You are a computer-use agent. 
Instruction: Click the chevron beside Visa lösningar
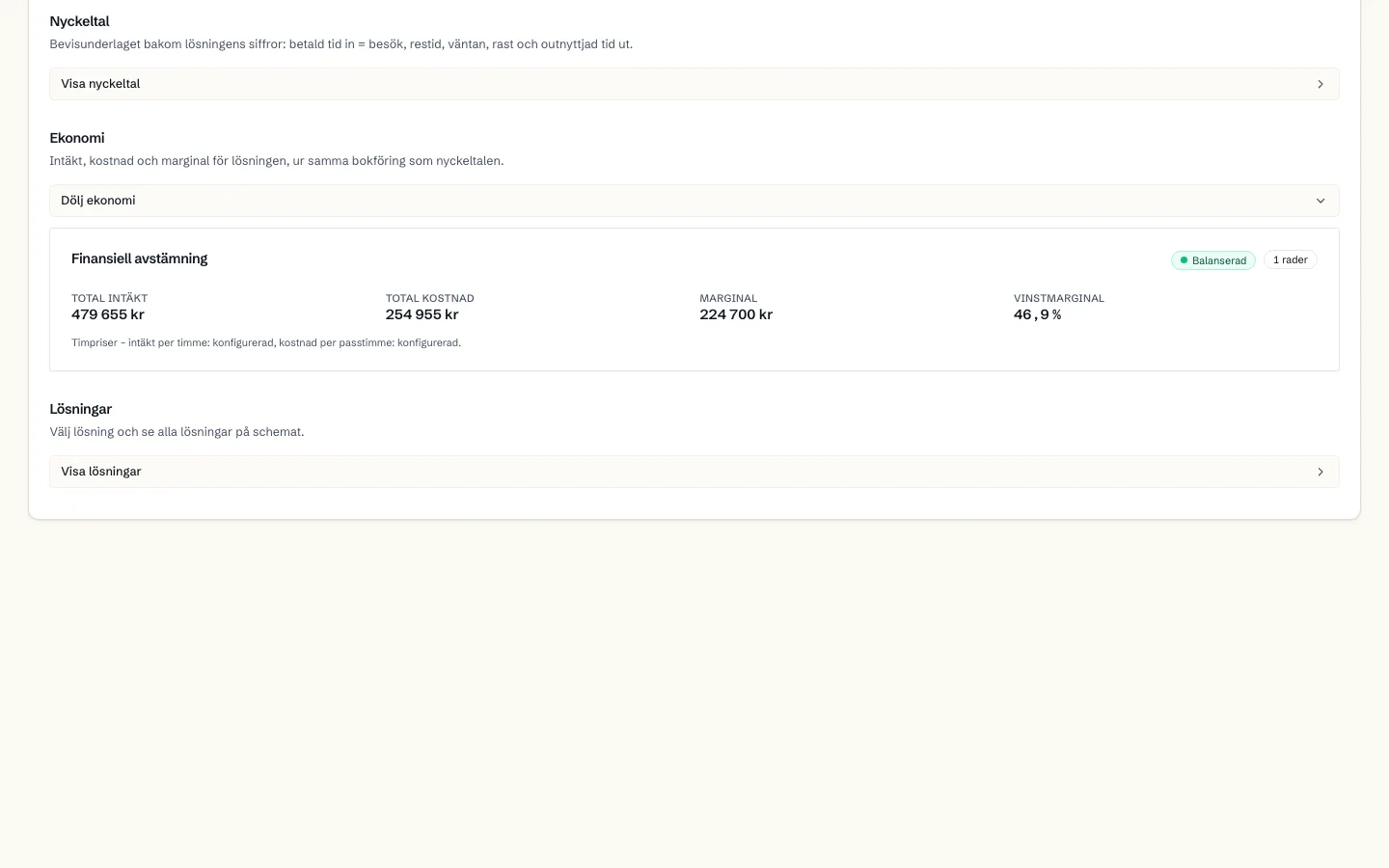click(1321, 472)
